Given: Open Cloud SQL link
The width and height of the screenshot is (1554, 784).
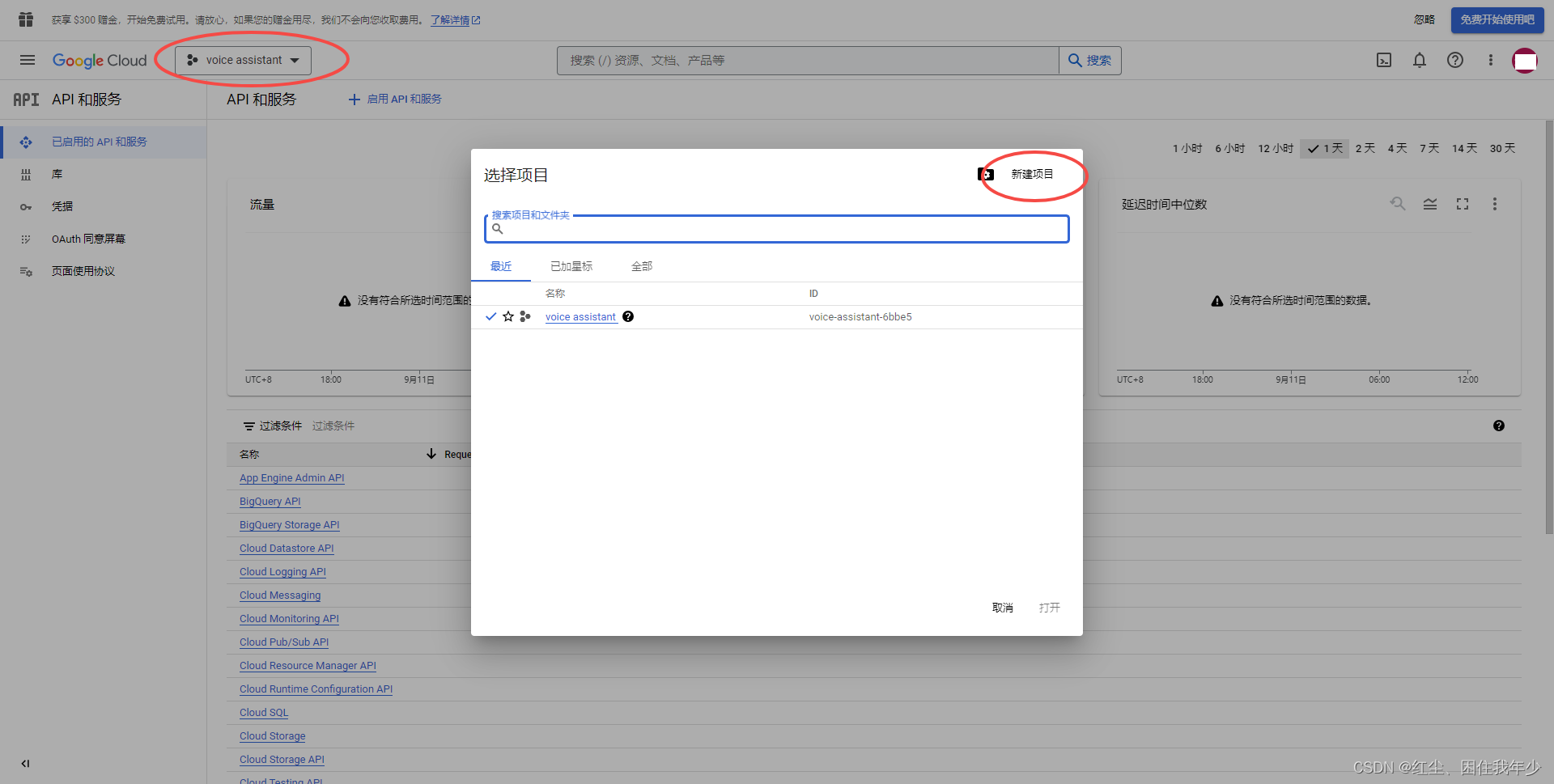Looking at the screenshot, I should pos(264,713).
